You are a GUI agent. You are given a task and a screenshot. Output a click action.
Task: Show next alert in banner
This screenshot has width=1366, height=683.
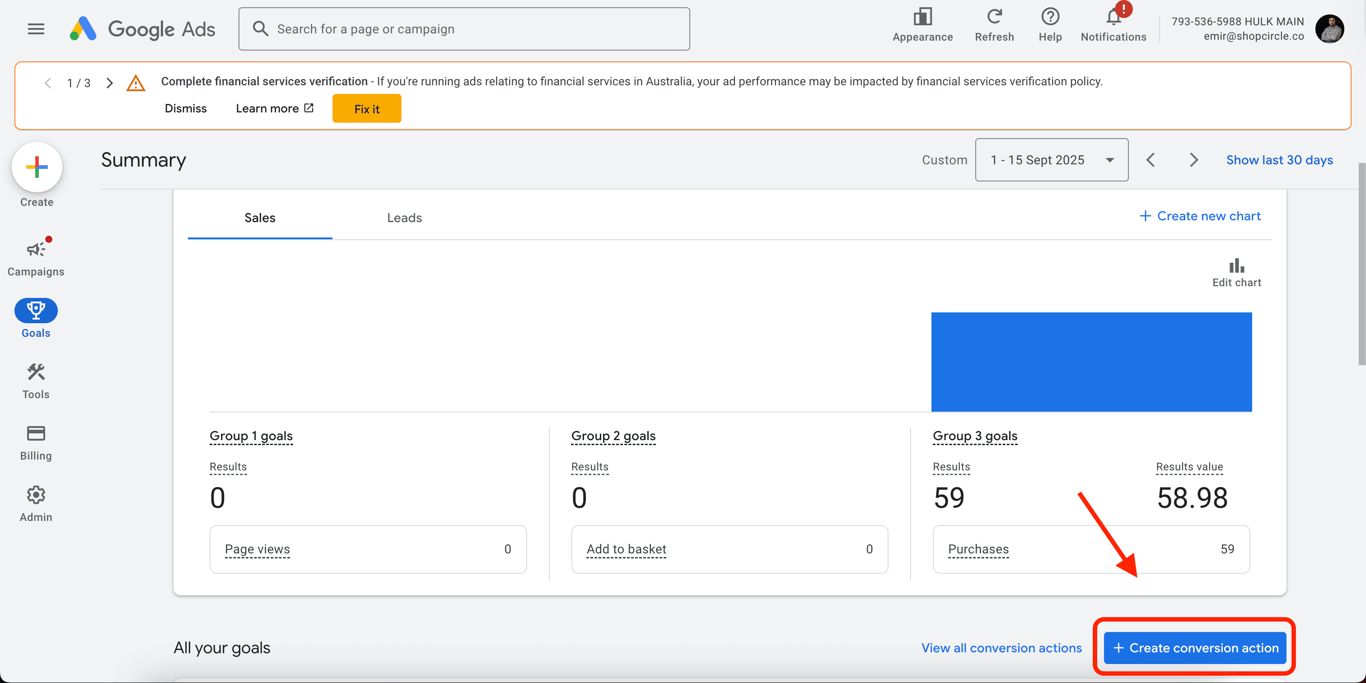pos(110,83)
